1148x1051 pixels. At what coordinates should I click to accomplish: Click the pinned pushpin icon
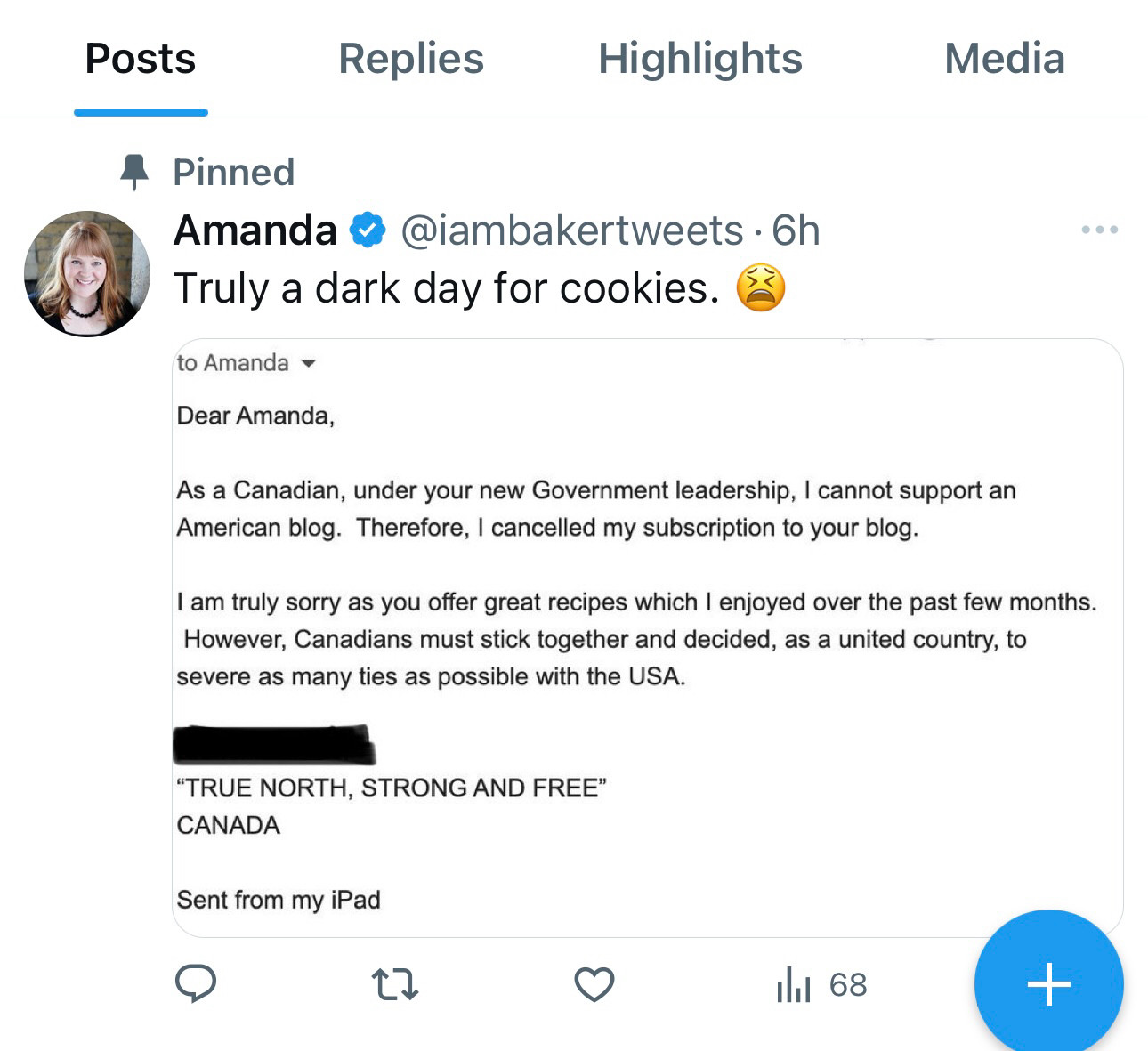tap(134, 172)
